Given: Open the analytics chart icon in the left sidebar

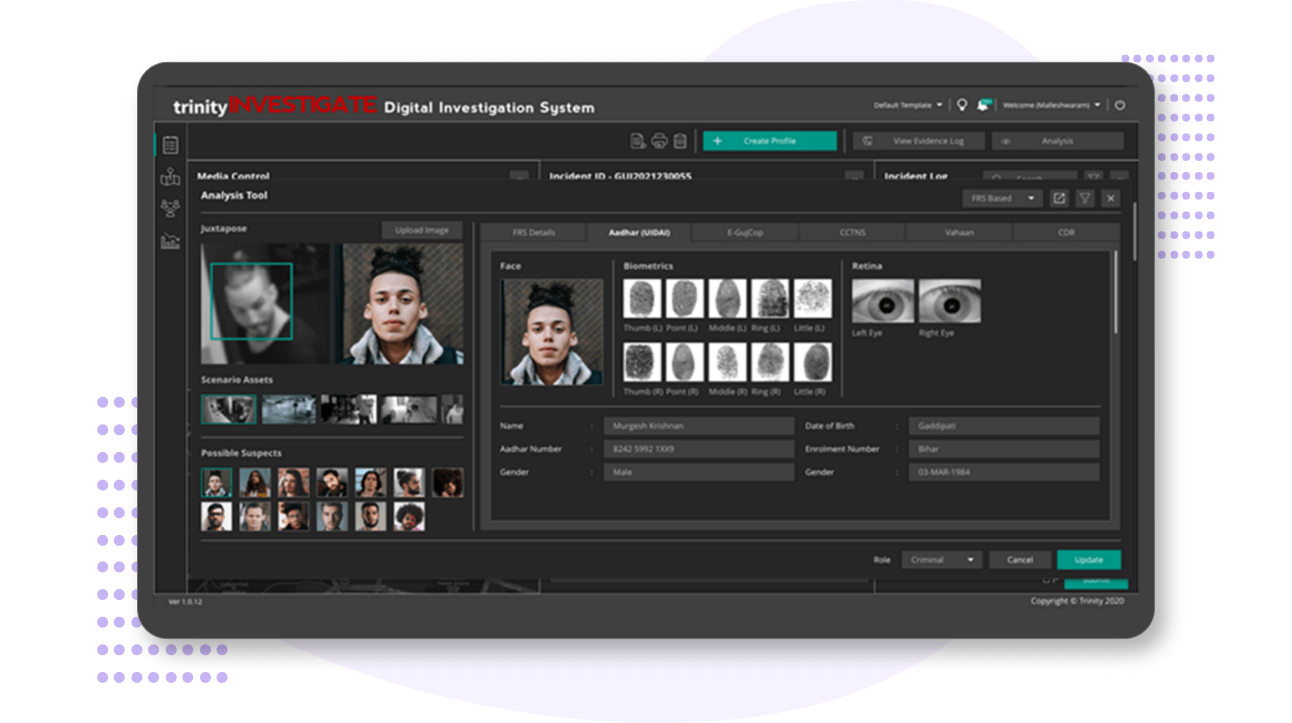Looking at the screenshot, I should (170, 241).
